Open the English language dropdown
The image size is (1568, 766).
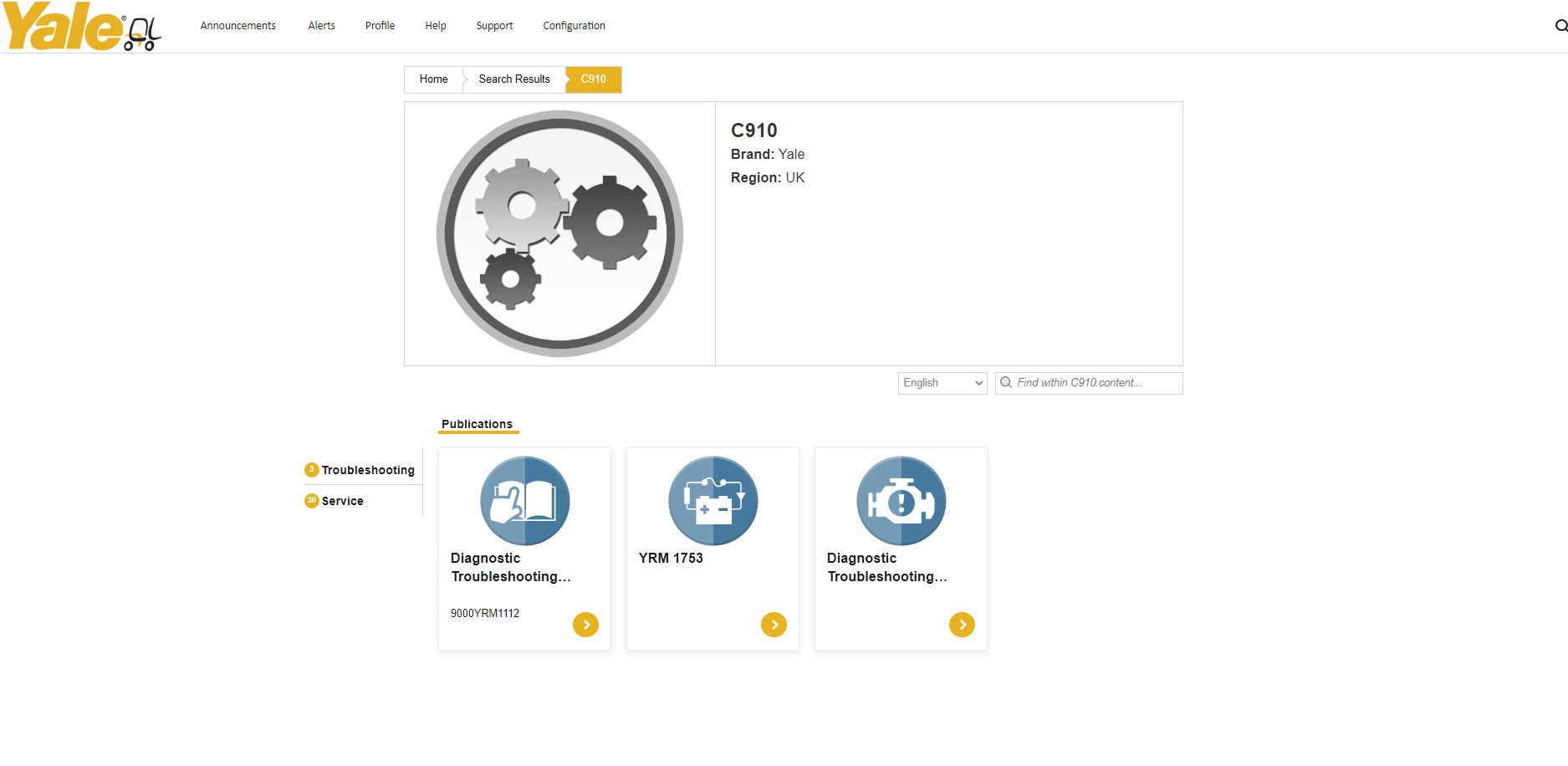(942, 382)
